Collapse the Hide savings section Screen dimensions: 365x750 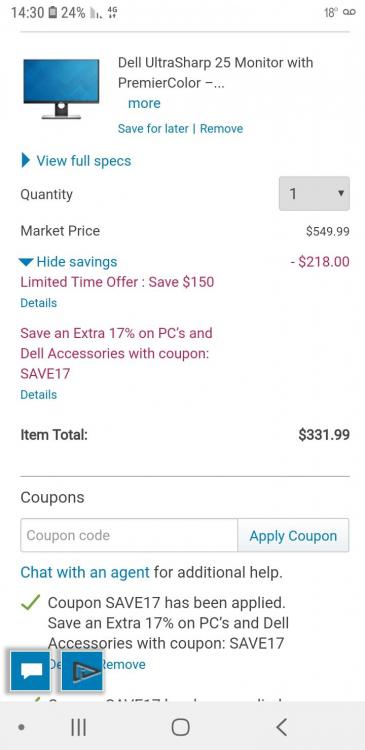coord(68,262)
